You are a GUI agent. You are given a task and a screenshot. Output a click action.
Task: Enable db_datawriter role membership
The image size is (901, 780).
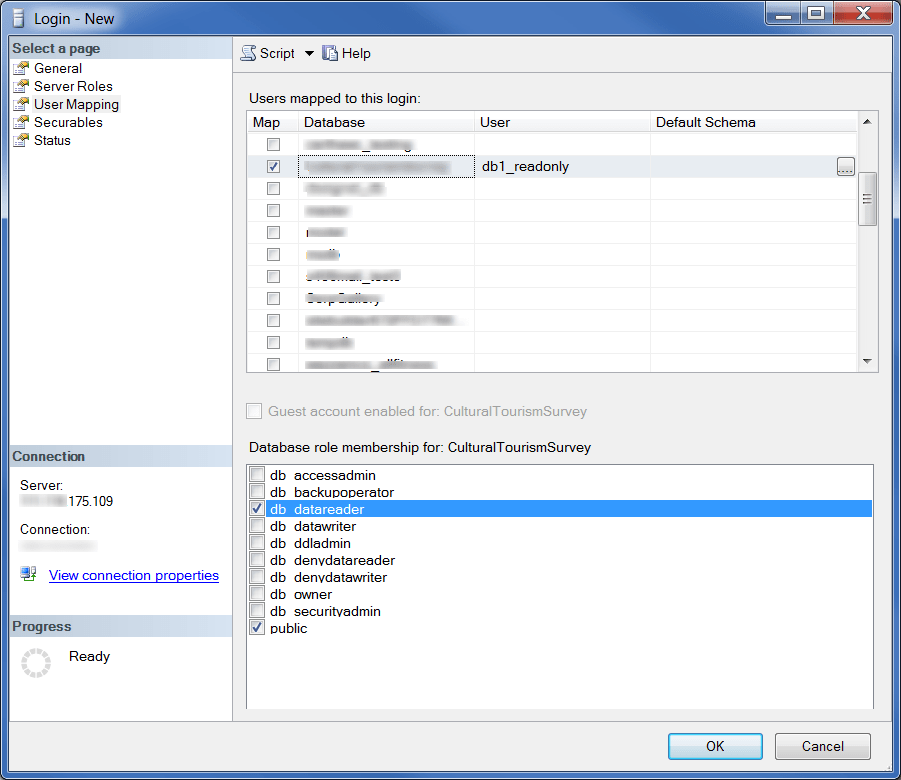pyautogui.click(x=257, y=526)
